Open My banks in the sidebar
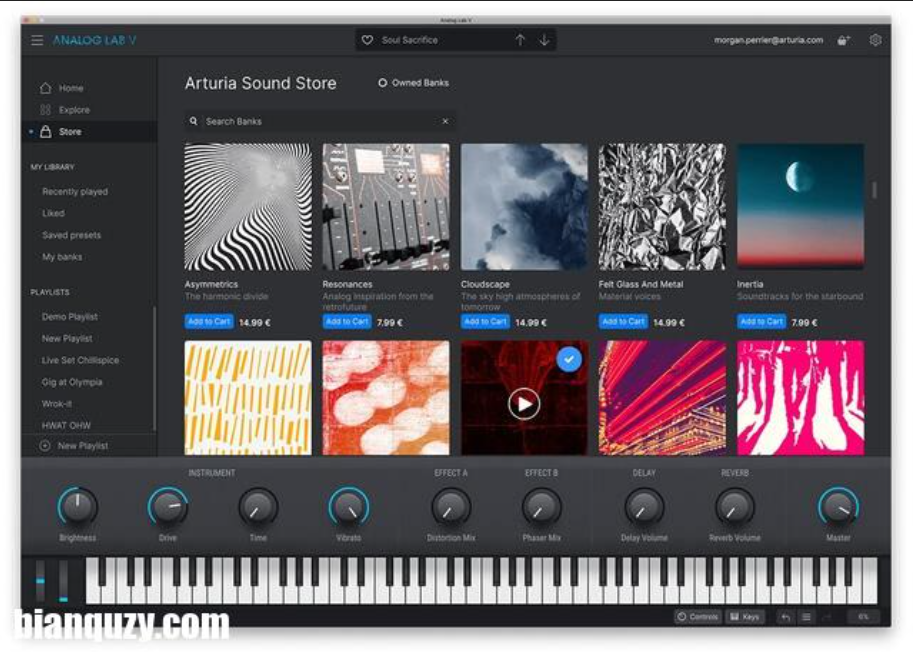This screenshot has width=913, height=655. 62,257
